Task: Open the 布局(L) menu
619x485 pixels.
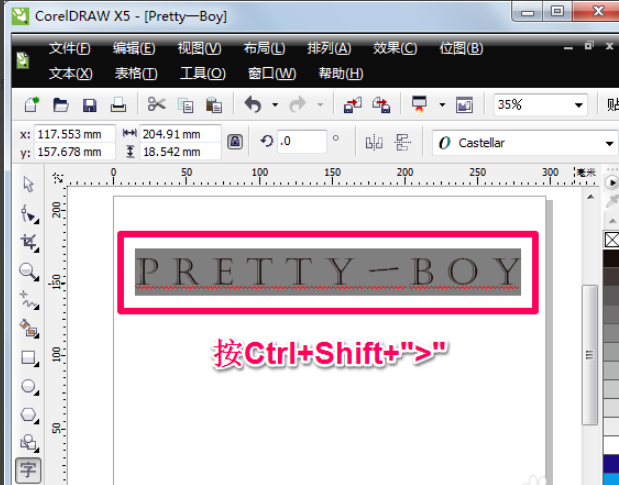Action: (264, 49)
